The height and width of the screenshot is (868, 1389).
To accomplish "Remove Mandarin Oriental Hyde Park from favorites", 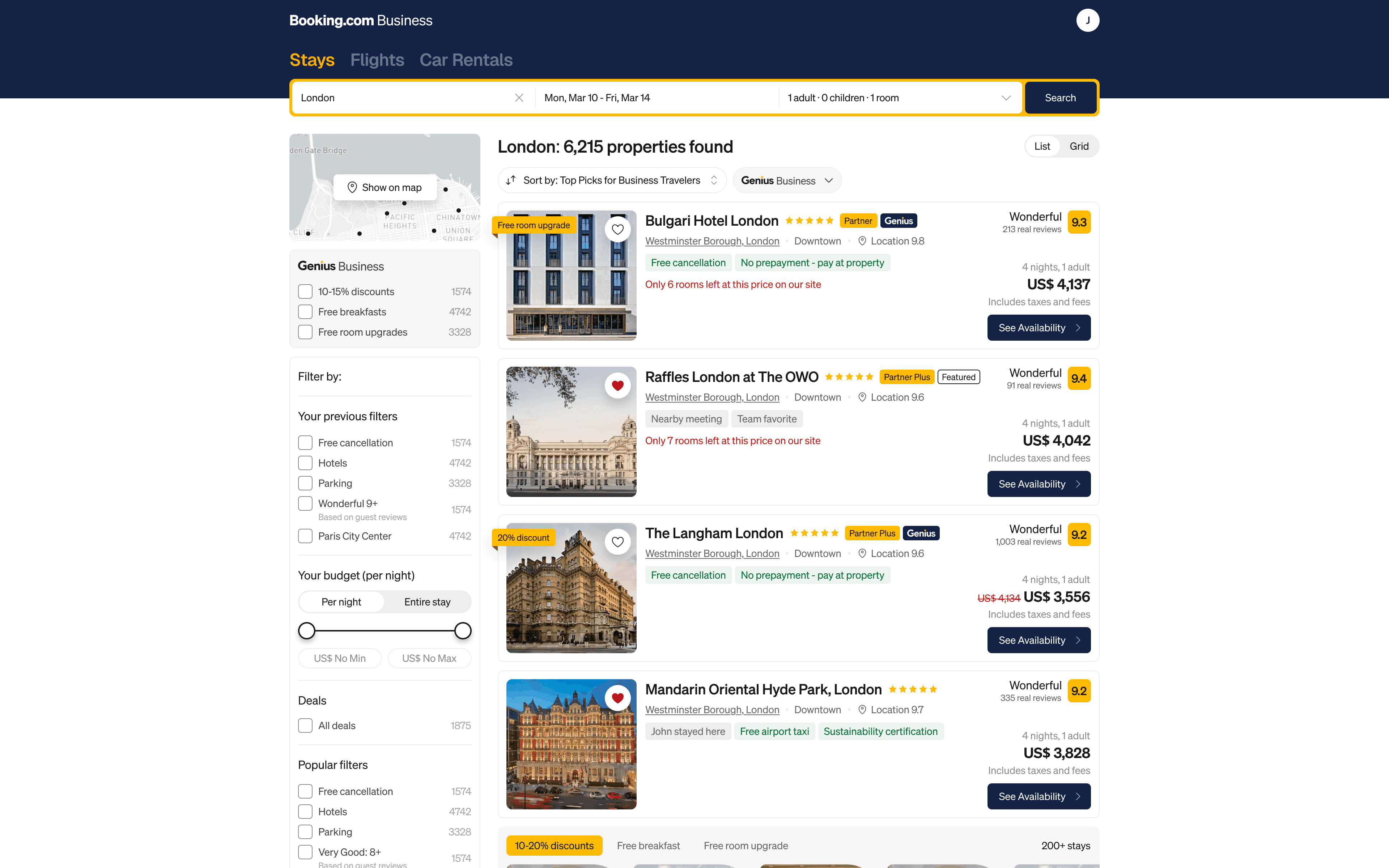I will pos(617,698).
